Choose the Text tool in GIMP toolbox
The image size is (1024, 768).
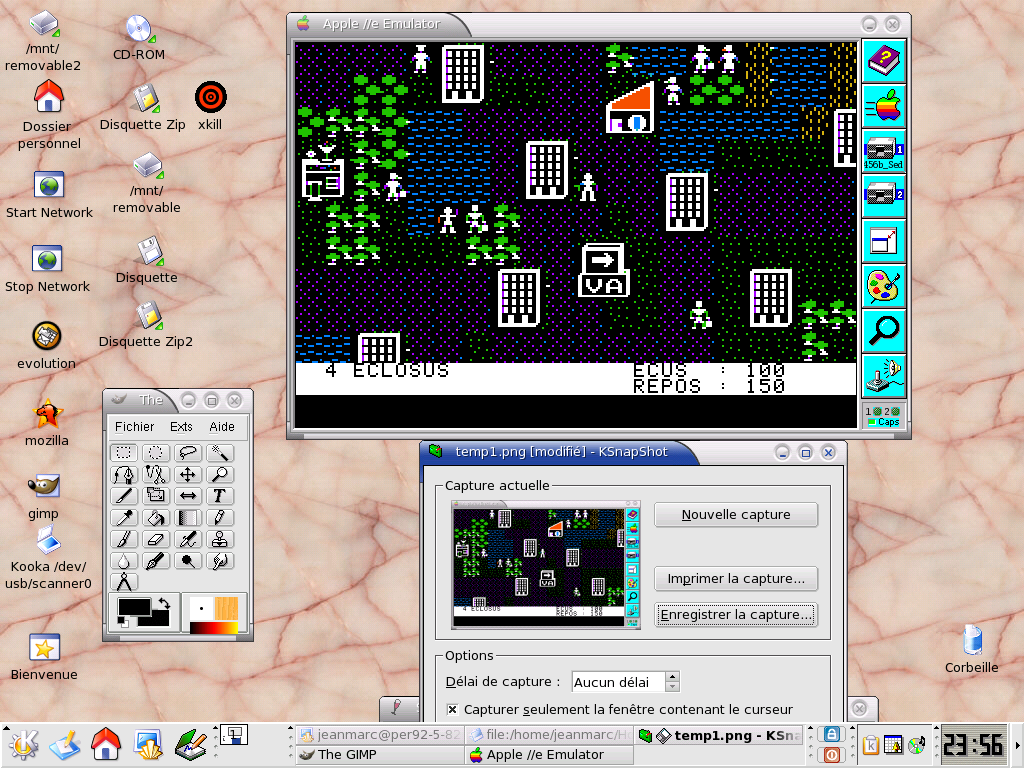pyautogui.click(x=219, y=496)
